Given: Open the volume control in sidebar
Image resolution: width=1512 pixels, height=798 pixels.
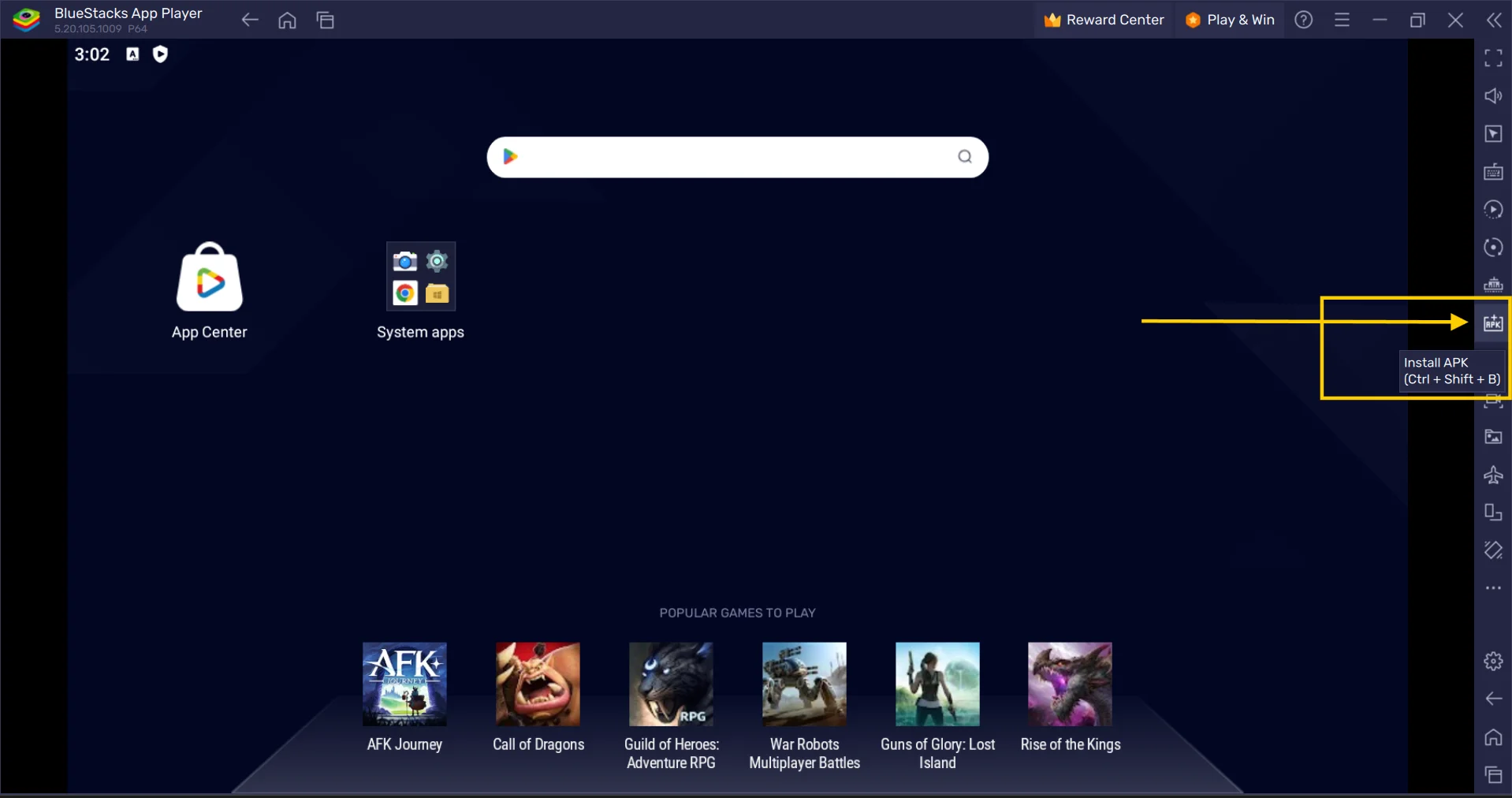Looking at the screenshot, I should (x=1493, y=95).
